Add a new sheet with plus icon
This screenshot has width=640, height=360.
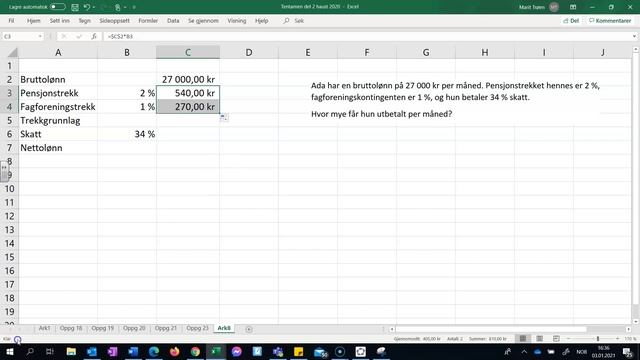tap(249, 329)
